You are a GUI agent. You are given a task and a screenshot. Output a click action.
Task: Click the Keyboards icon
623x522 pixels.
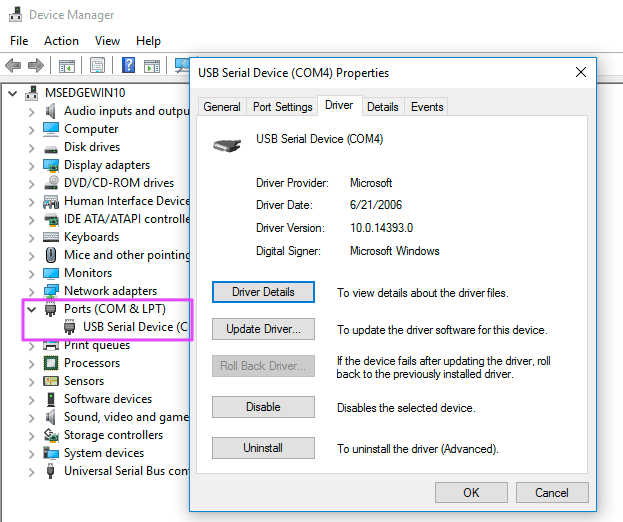(51, 237)
